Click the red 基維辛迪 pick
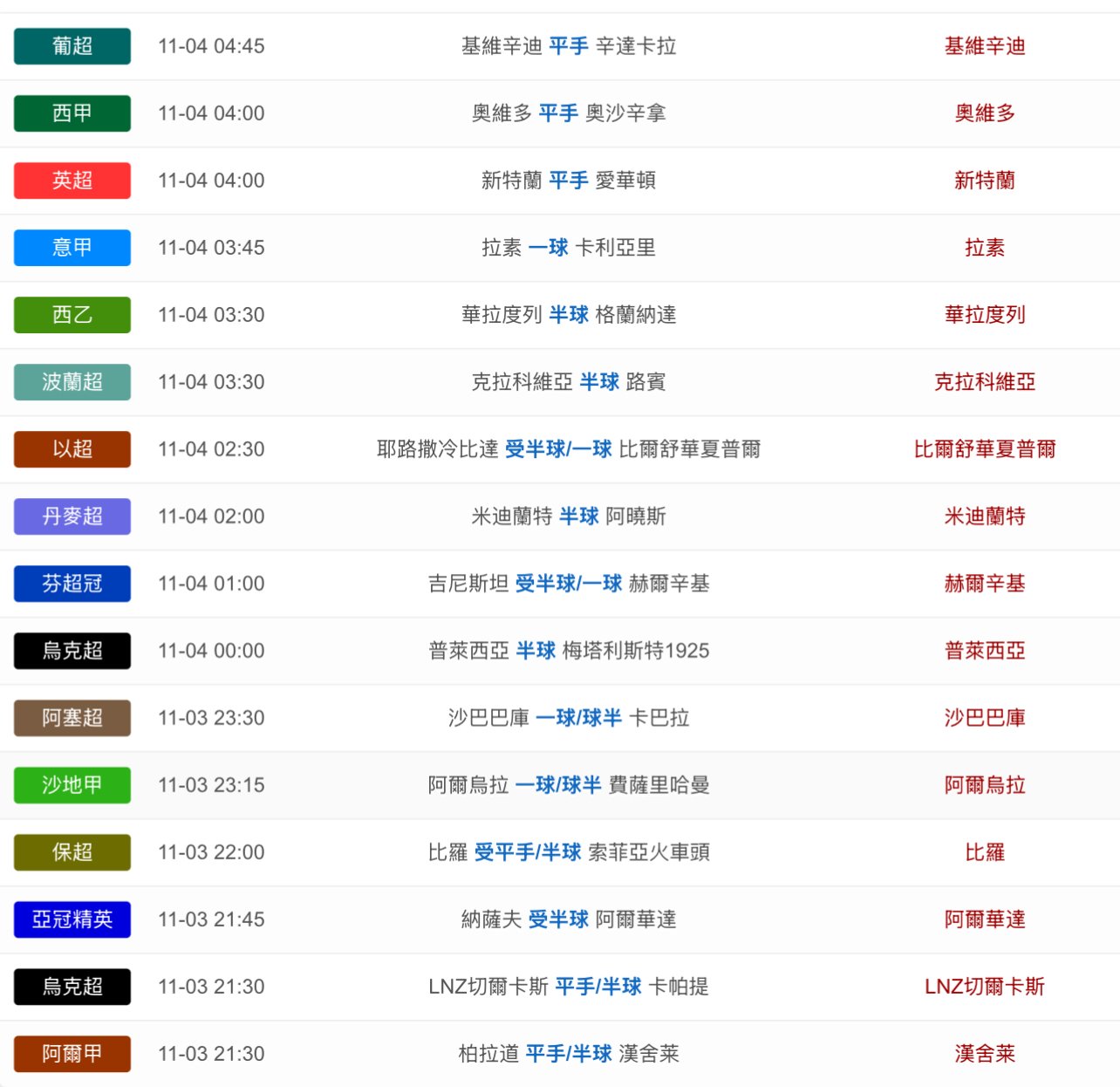Viewport: 1120px width, 1087px height. pos(984,46)
